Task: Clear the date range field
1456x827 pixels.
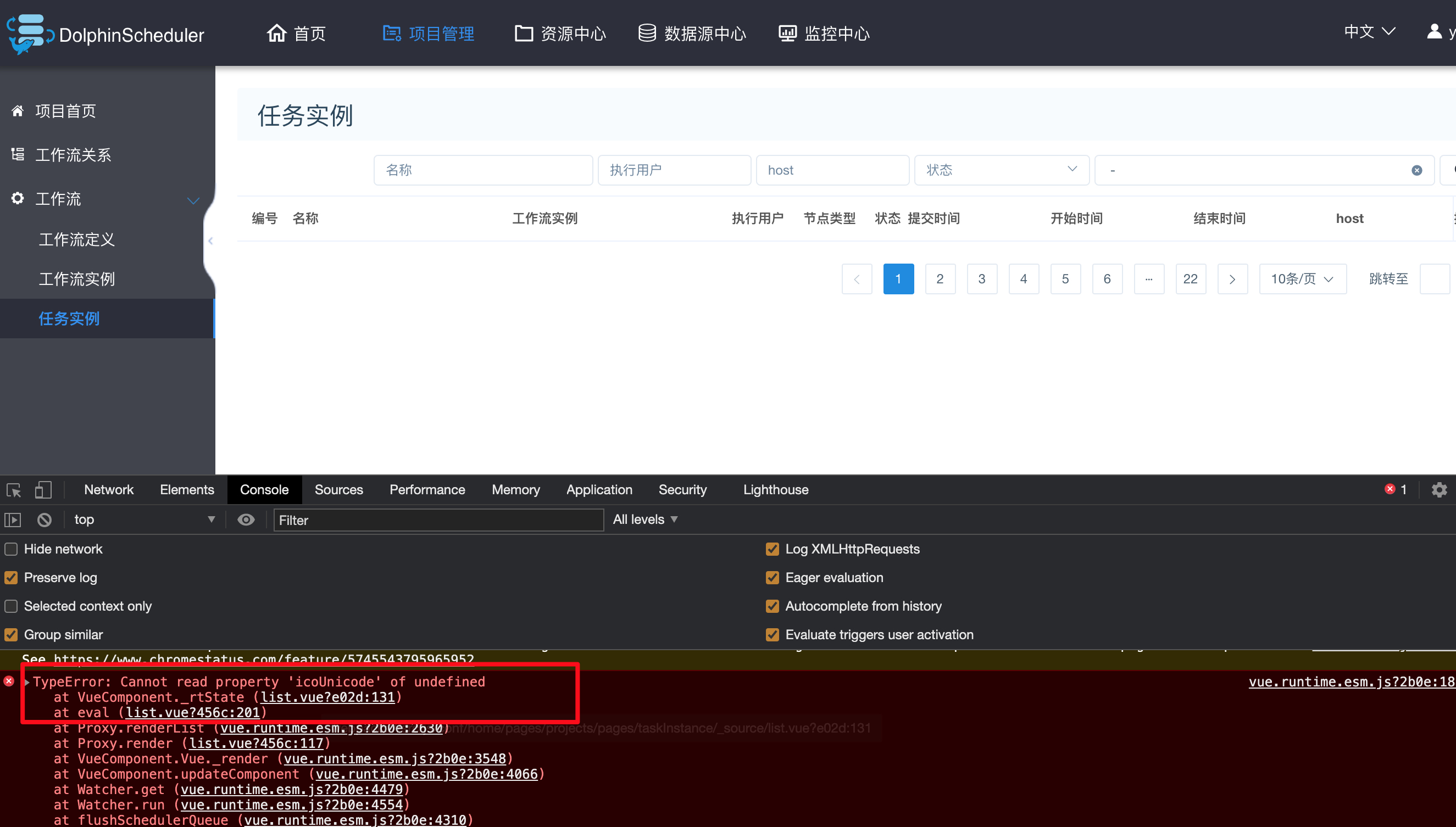Action: [1416, 170]
